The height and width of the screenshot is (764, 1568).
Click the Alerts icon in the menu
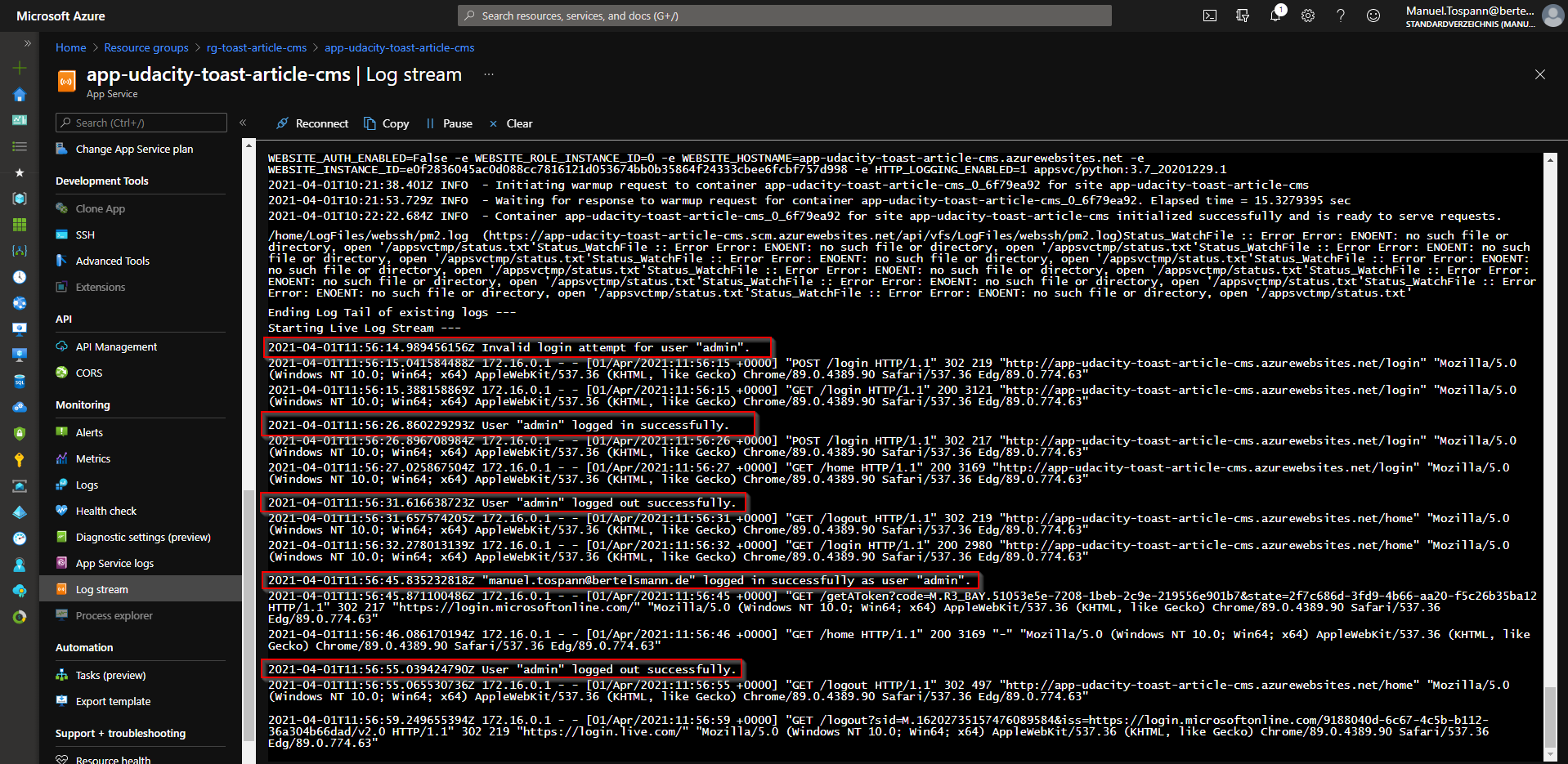point(61,431)
